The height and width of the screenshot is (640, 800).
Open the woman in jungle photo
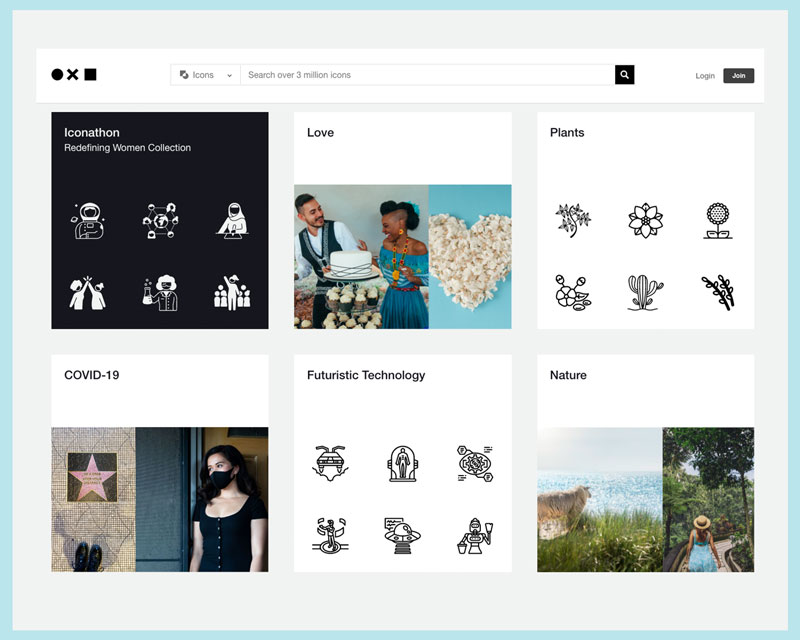[708, 499]
